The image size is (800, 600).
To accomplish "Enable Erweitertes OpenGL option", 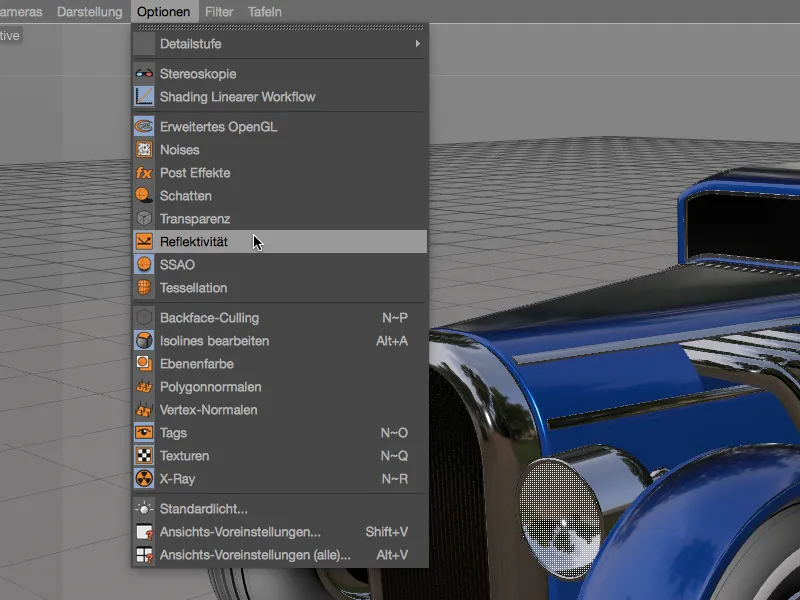I will [x=280, y=127].
